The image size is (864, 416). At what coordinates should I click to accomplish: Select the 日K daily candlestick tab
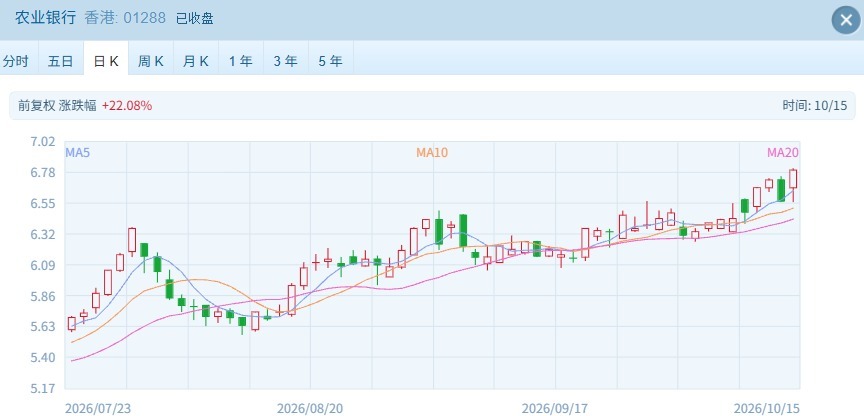[x=106, y=61]
